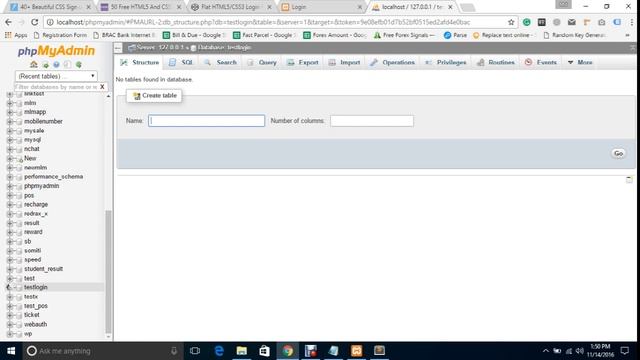
Task: Open the Search tab
Action: (220, 62)
